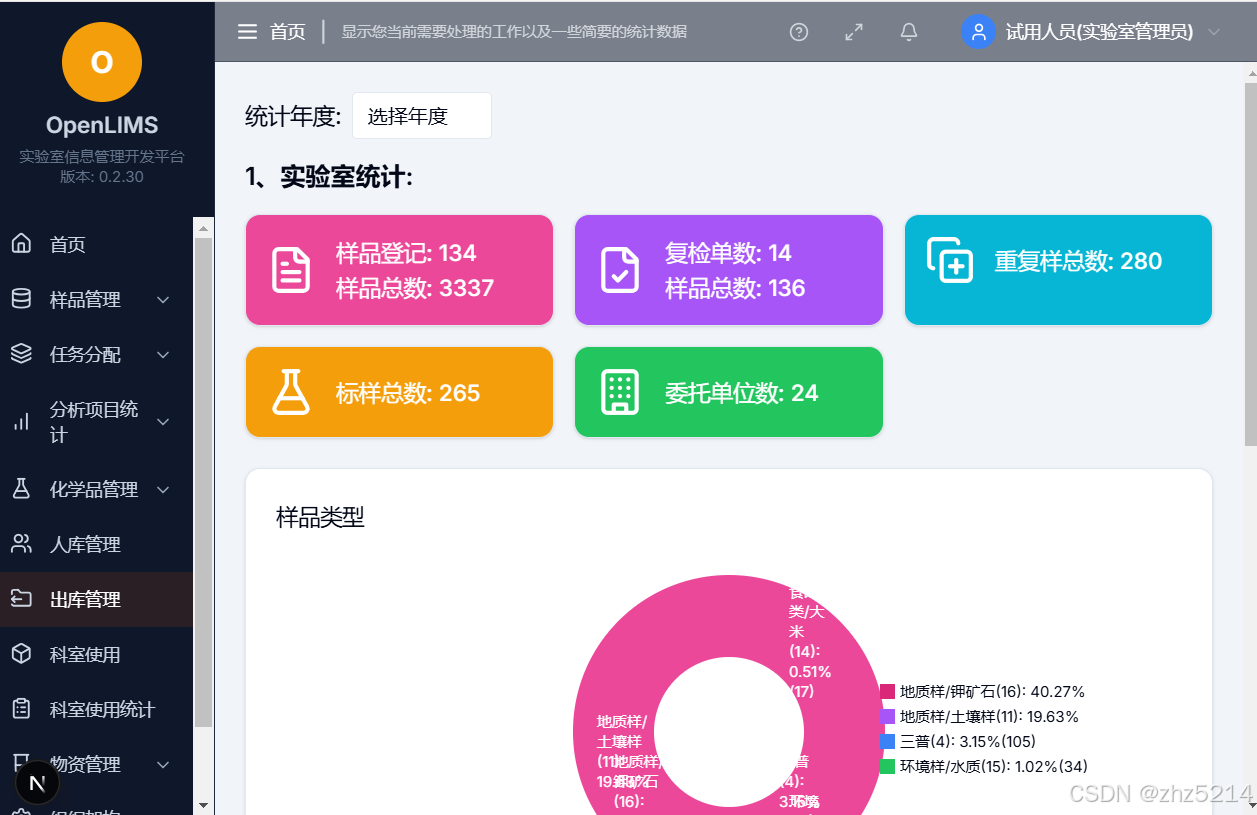Viewport: 1257px width, 815px height.
Task: Open the 重复样总数: 280 card
Action: [1058, 270]
